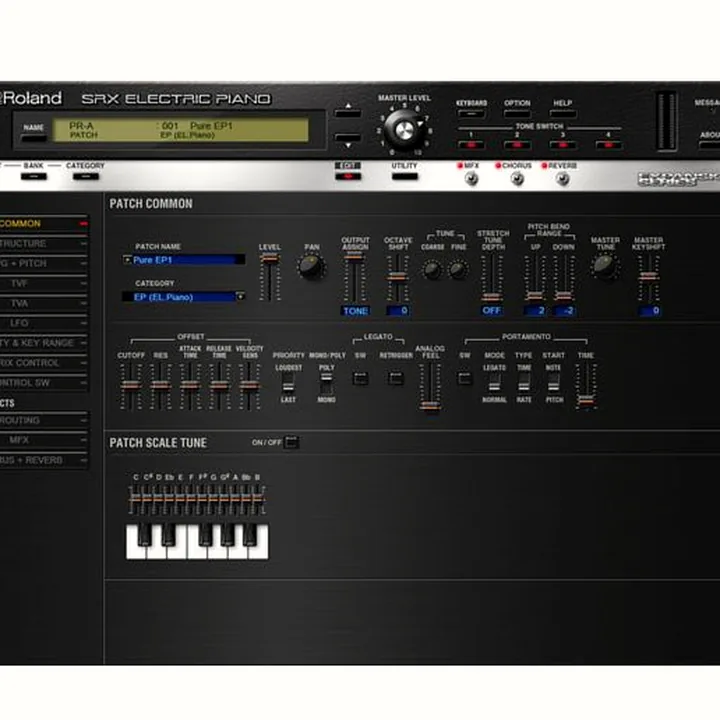Open the TVA sidebar tab
The image size is (720, 720).
(44, 303)
